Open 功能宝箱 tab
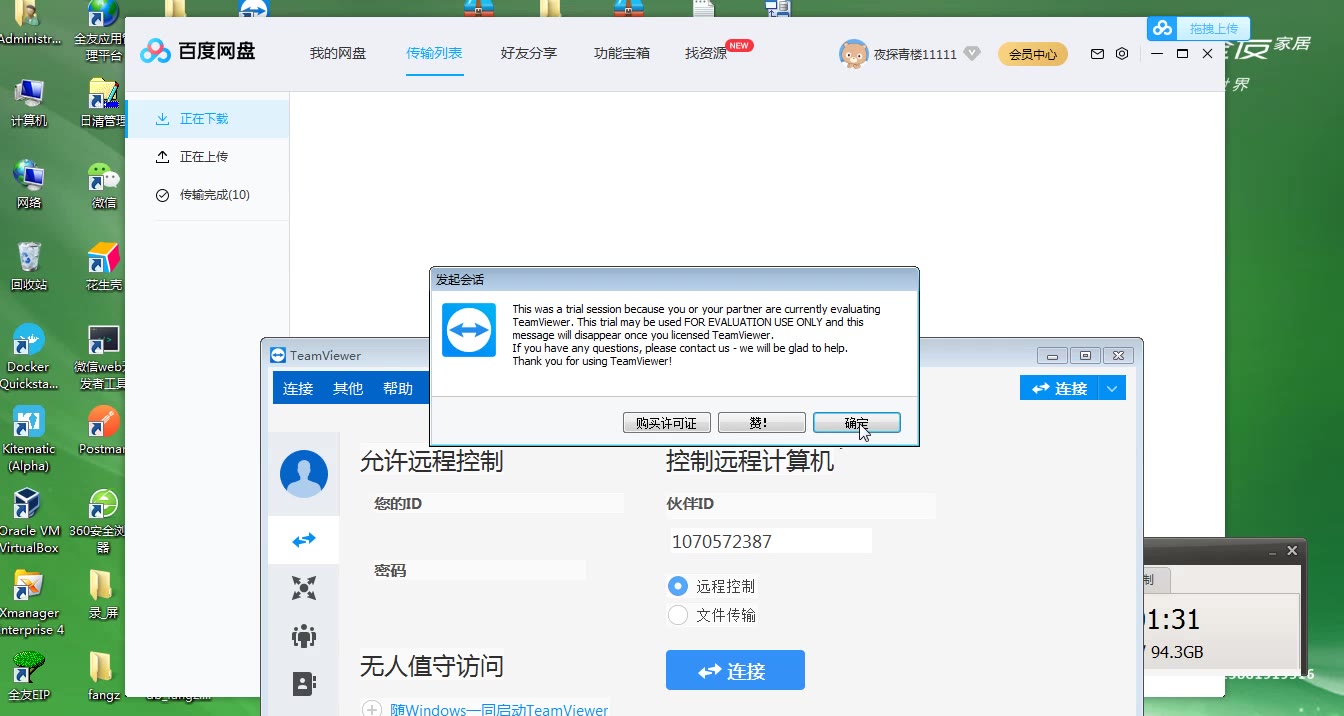Image resolution: width=1344 pixels, height=716 pixels. coord(622,53)
